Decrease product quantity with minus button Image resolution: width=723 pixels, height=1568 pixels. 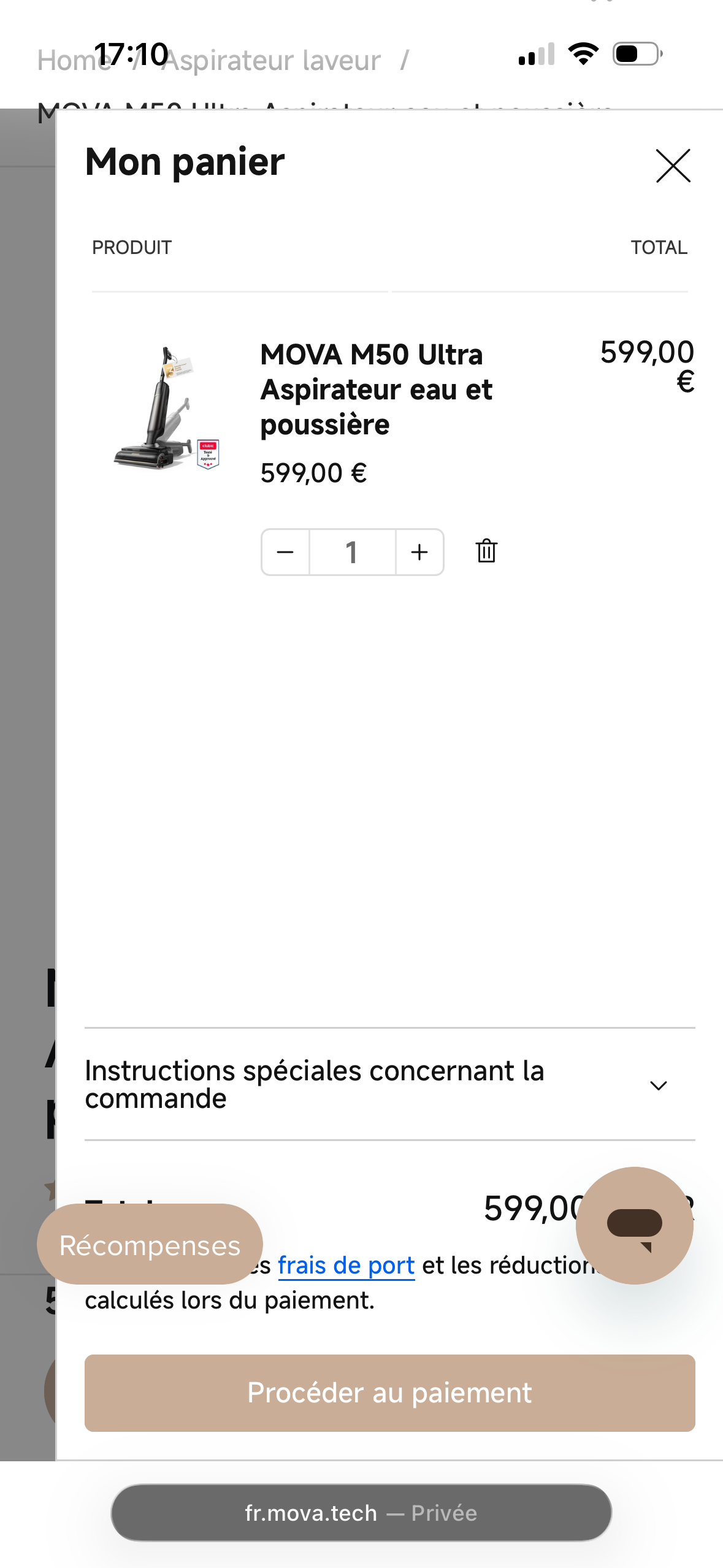click(x=285, y=552)
